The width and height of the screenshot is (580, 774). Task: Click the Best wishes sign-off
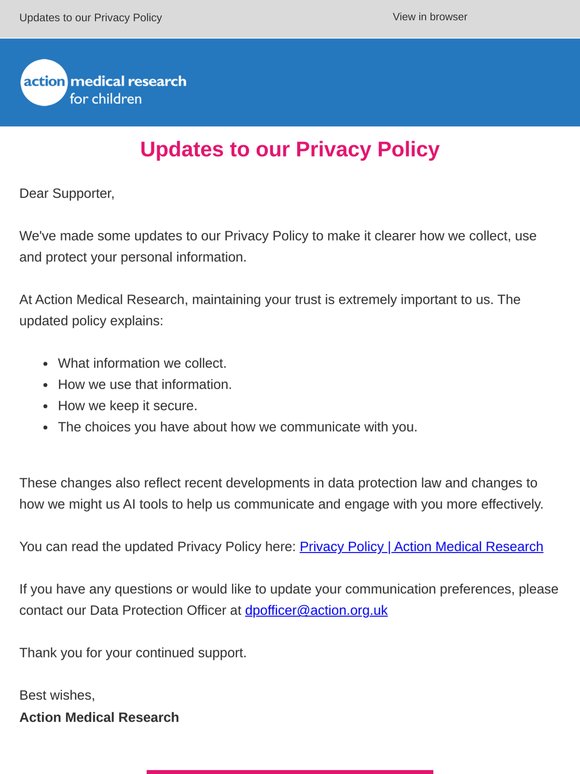57,695
